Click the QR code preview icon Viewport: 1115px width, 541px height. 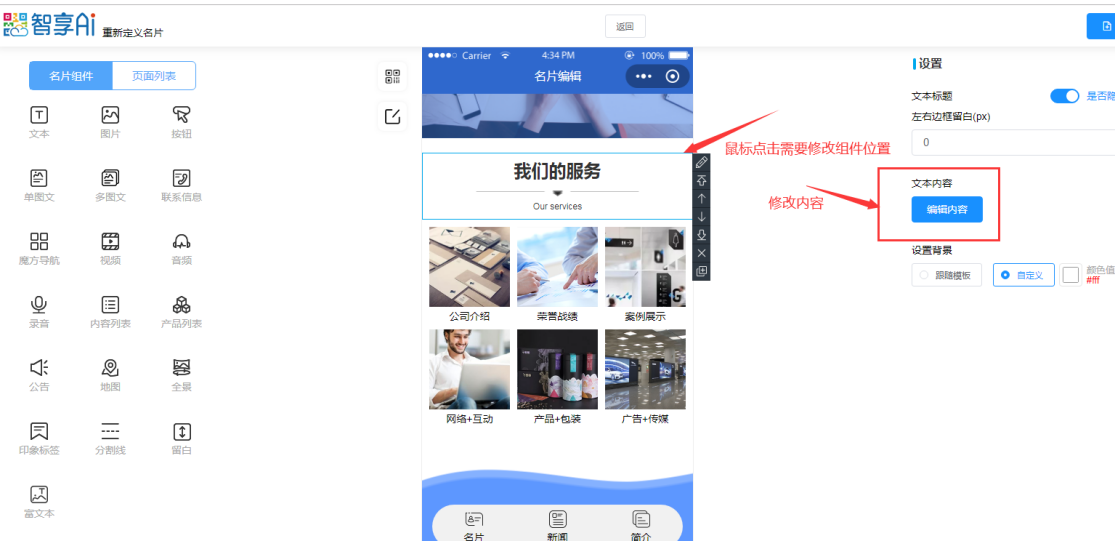tap(392, 78)
